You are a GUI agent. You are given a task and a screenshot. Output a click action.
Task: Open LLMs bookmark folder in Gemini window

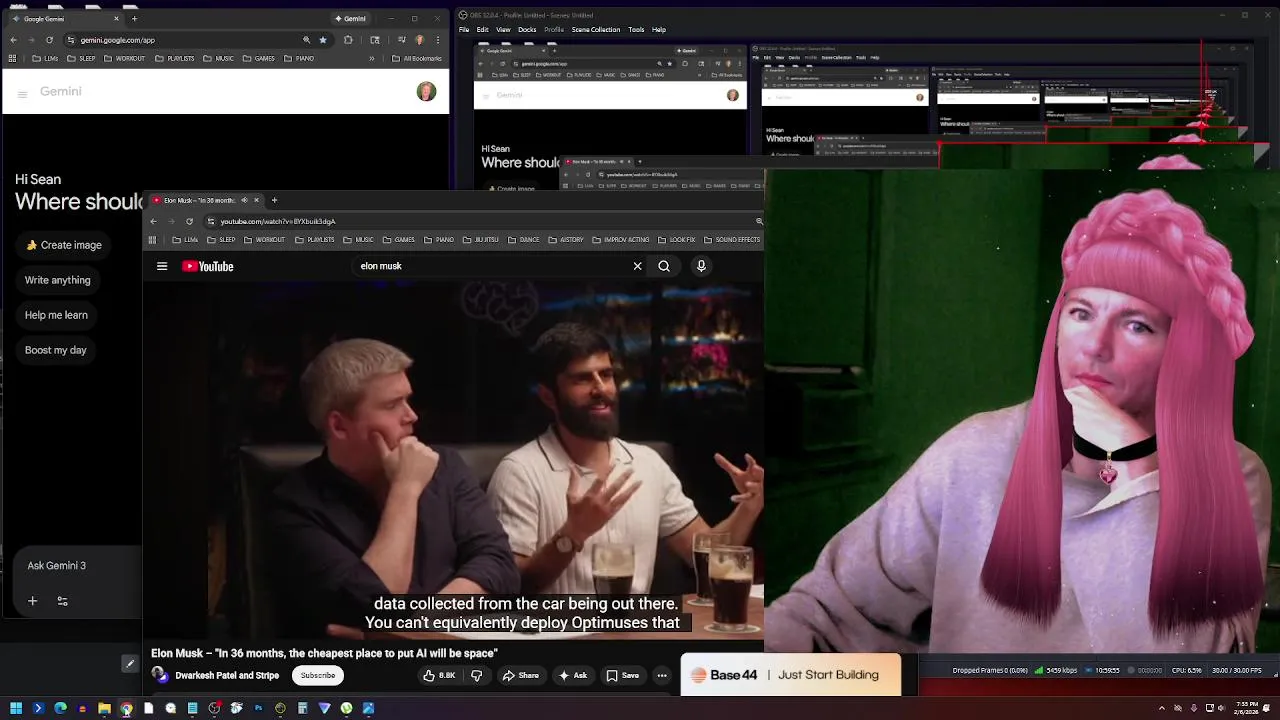[45, 58]
